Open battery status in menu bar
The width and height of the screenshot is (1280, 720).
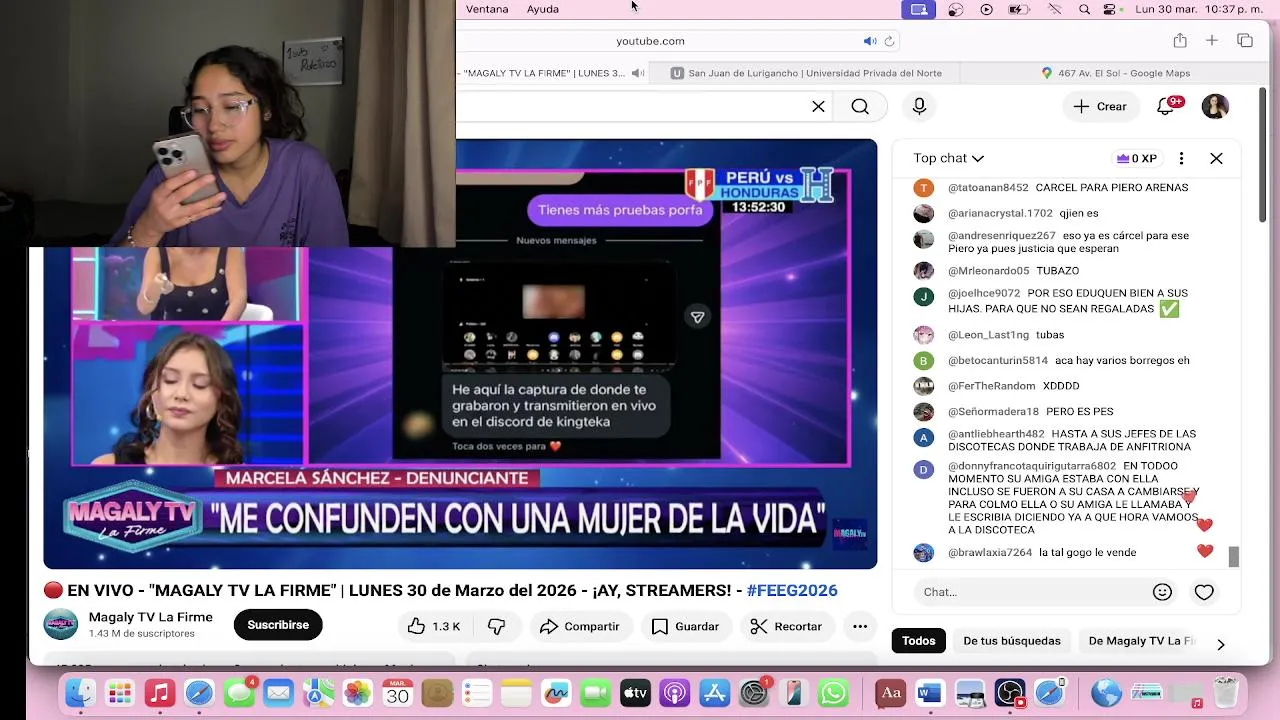pyautogui.click(x=1019, y=9)
